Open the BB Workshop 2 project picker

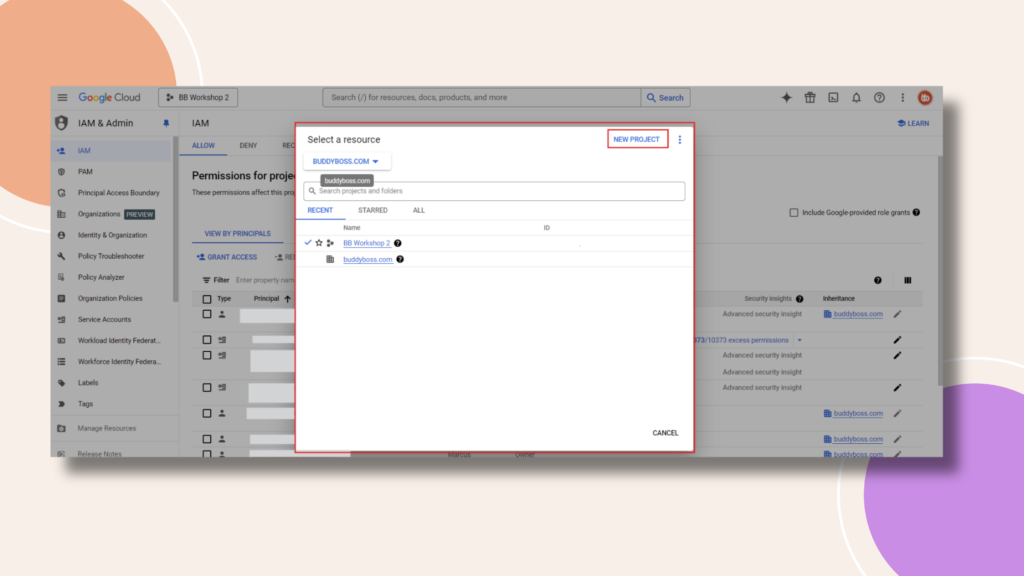(198, 97)
